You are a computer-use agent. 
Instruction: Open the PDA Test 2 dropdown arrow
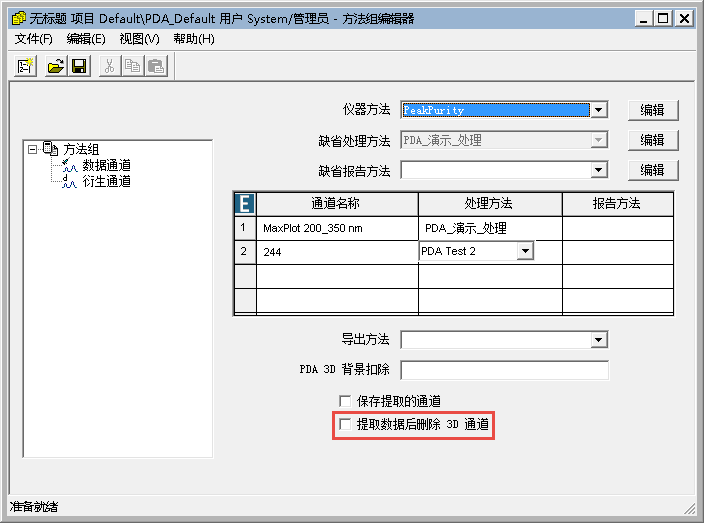tap(525, 251)
